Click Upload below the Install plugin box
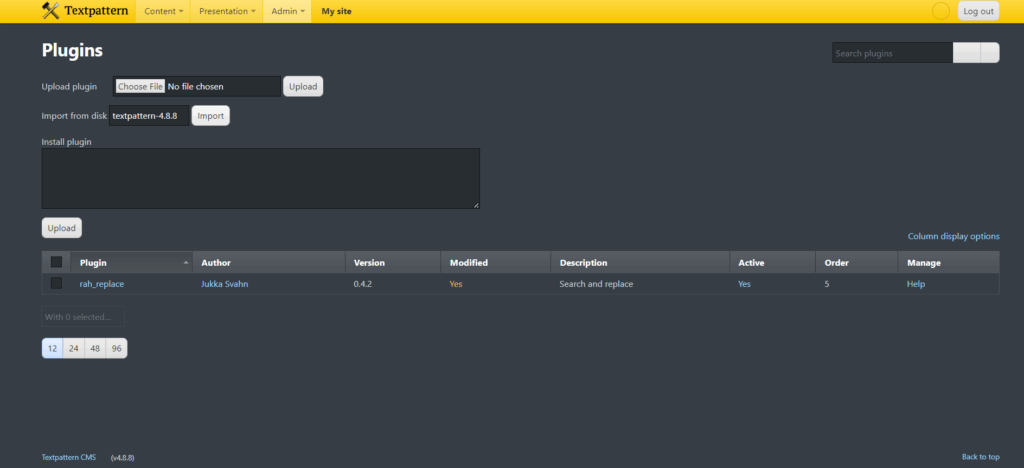 [61, 228]
